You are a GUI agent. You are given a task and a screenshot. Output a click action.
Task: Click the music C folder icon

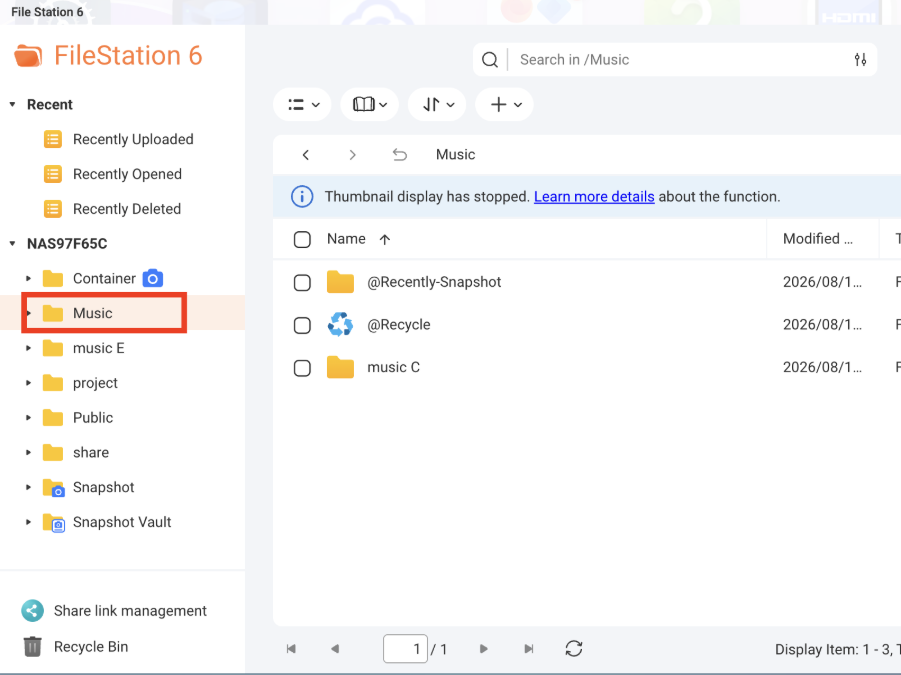pos(340,367)
